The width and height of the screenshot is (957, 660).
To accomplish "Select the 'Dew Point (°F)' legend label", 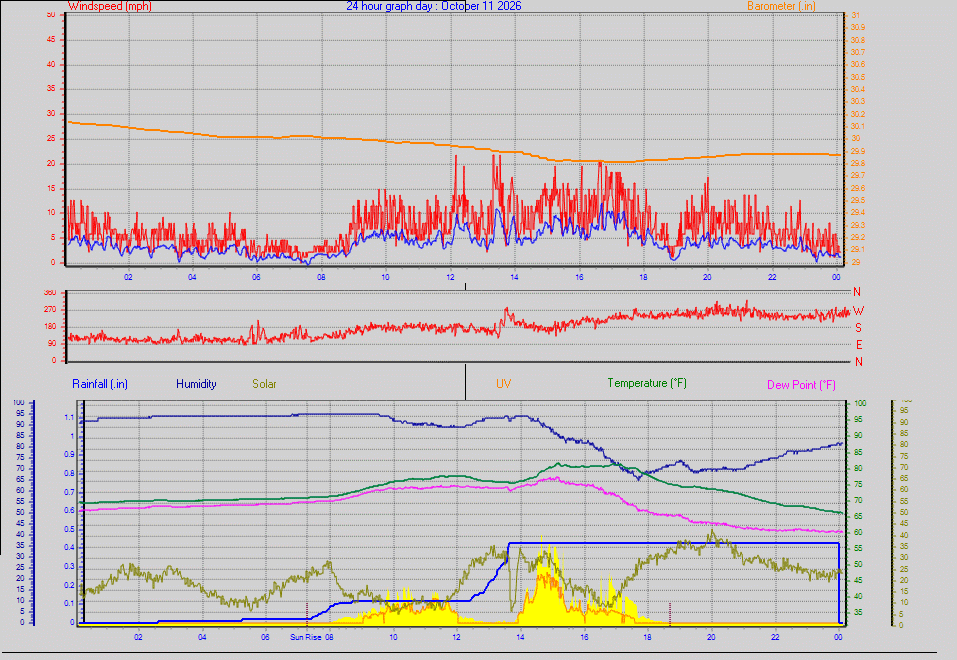I will [801, 385].
